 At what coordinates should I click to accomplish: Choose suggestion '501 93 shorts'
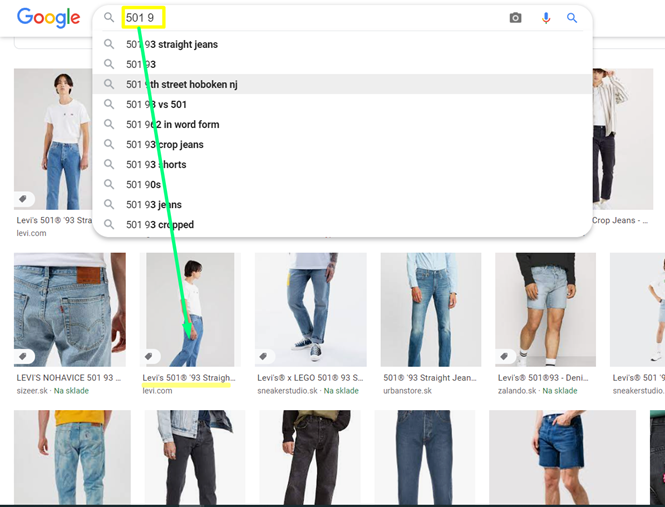point(342,165)
